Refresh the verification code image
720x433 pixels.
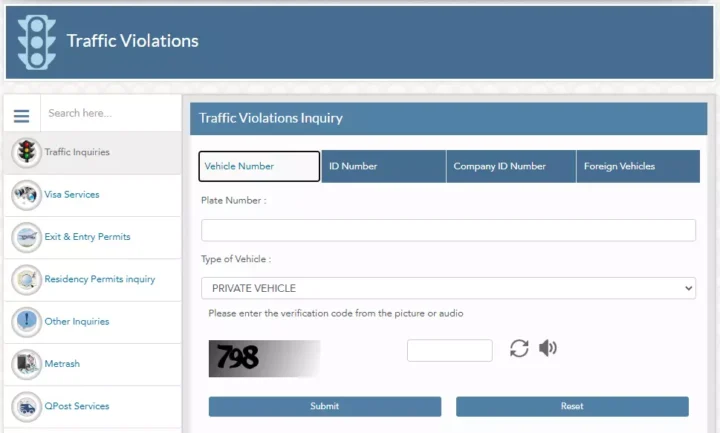click(519, 348)
